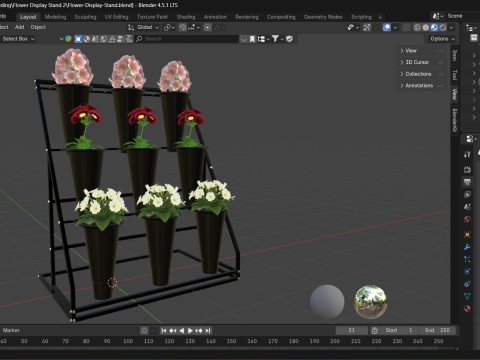Image resolution: width=480 pixels, height=360 pixels.
Task: Open the BlenderKit sidebar tab
Action: [x=454, y=120]
